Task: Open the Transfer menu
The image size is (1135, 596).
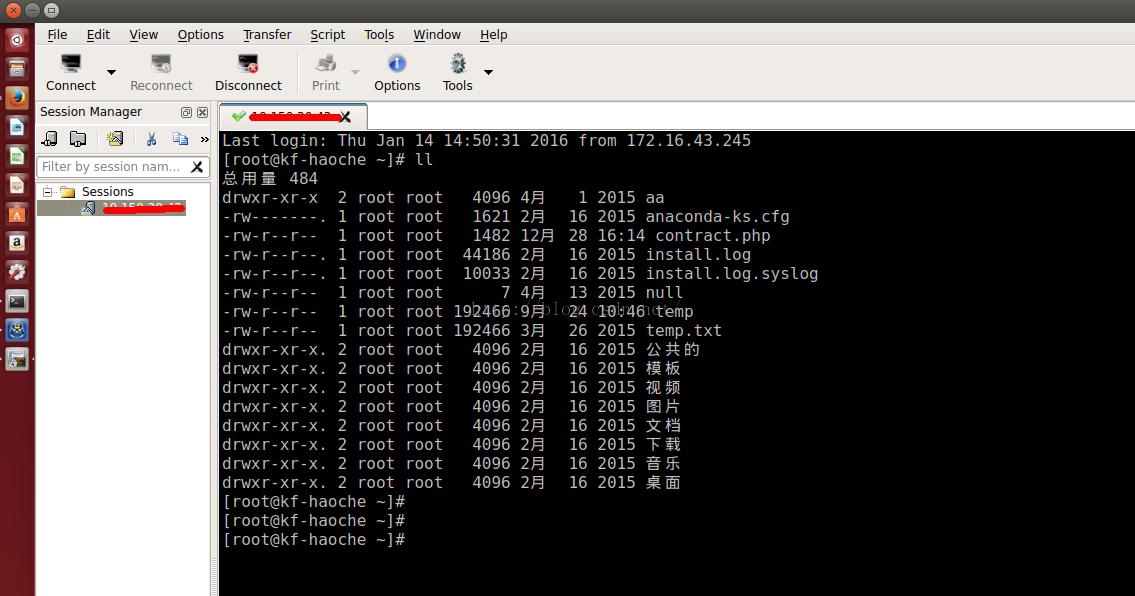Action: coord(266,34)
